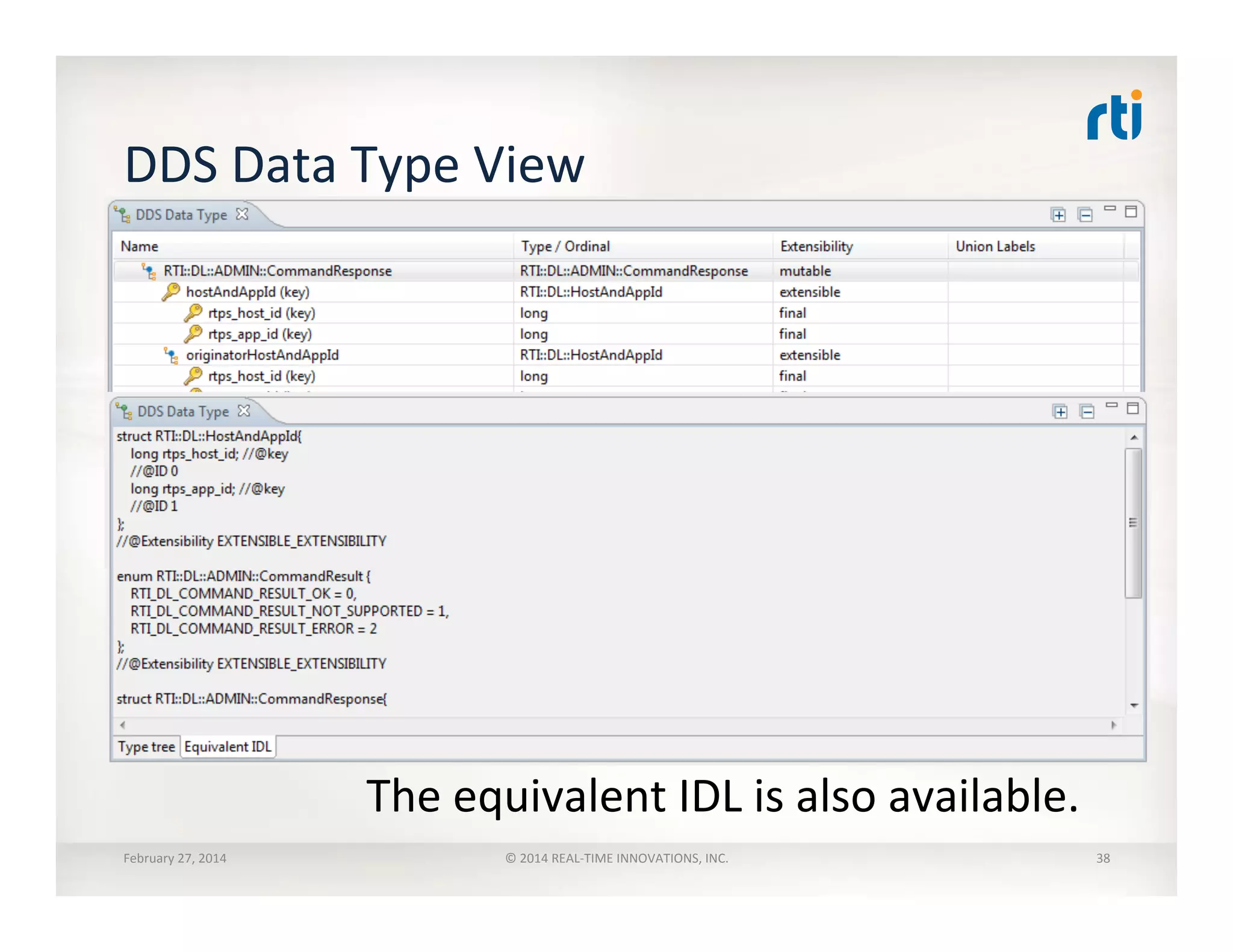
Task: Click key icon of rtps_host_id row directly below RTI::DL::HostAndAppId
Action: (193, 376)
